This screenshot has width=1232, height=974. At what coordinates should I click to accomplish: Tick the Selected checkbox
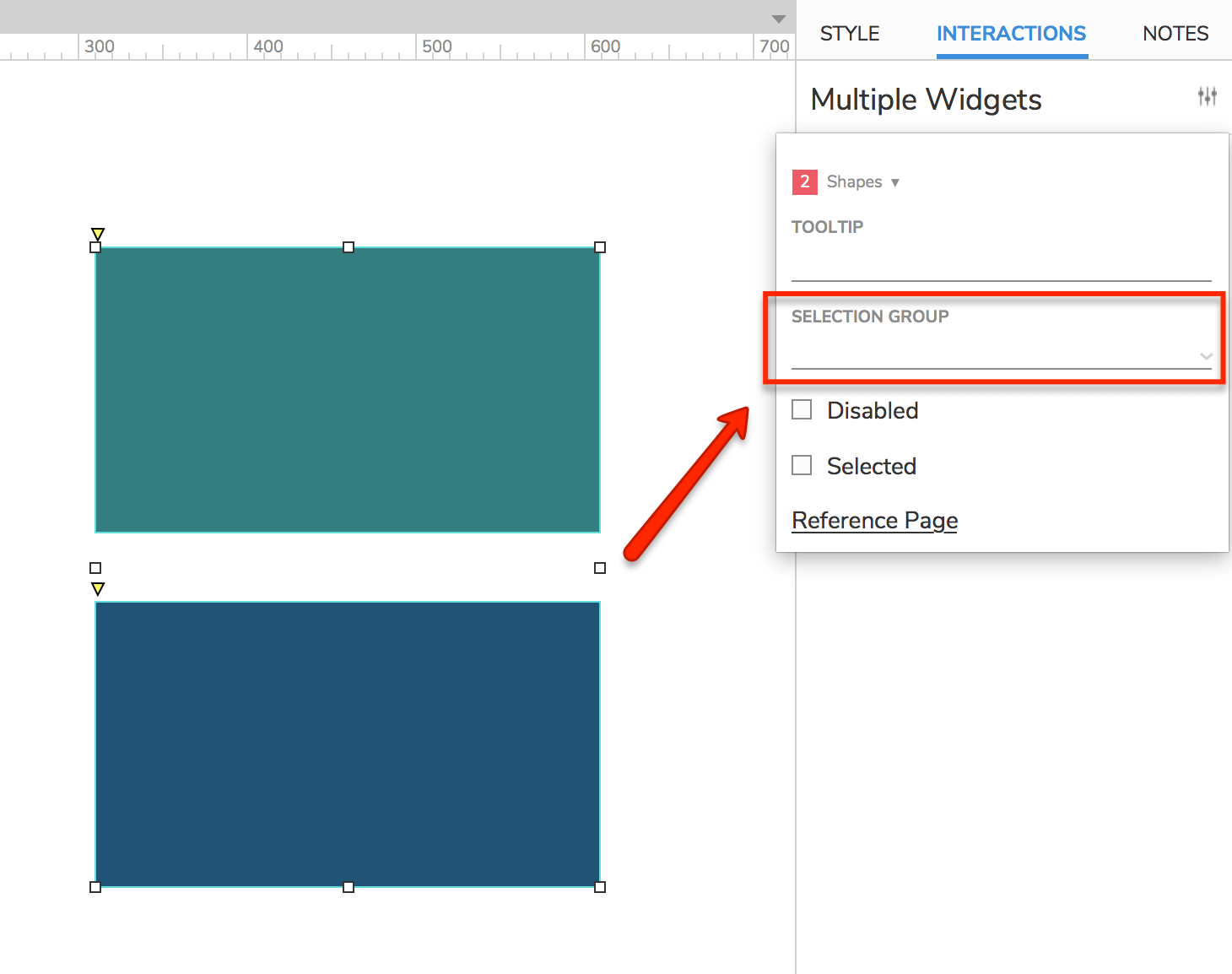coord(802,466)
